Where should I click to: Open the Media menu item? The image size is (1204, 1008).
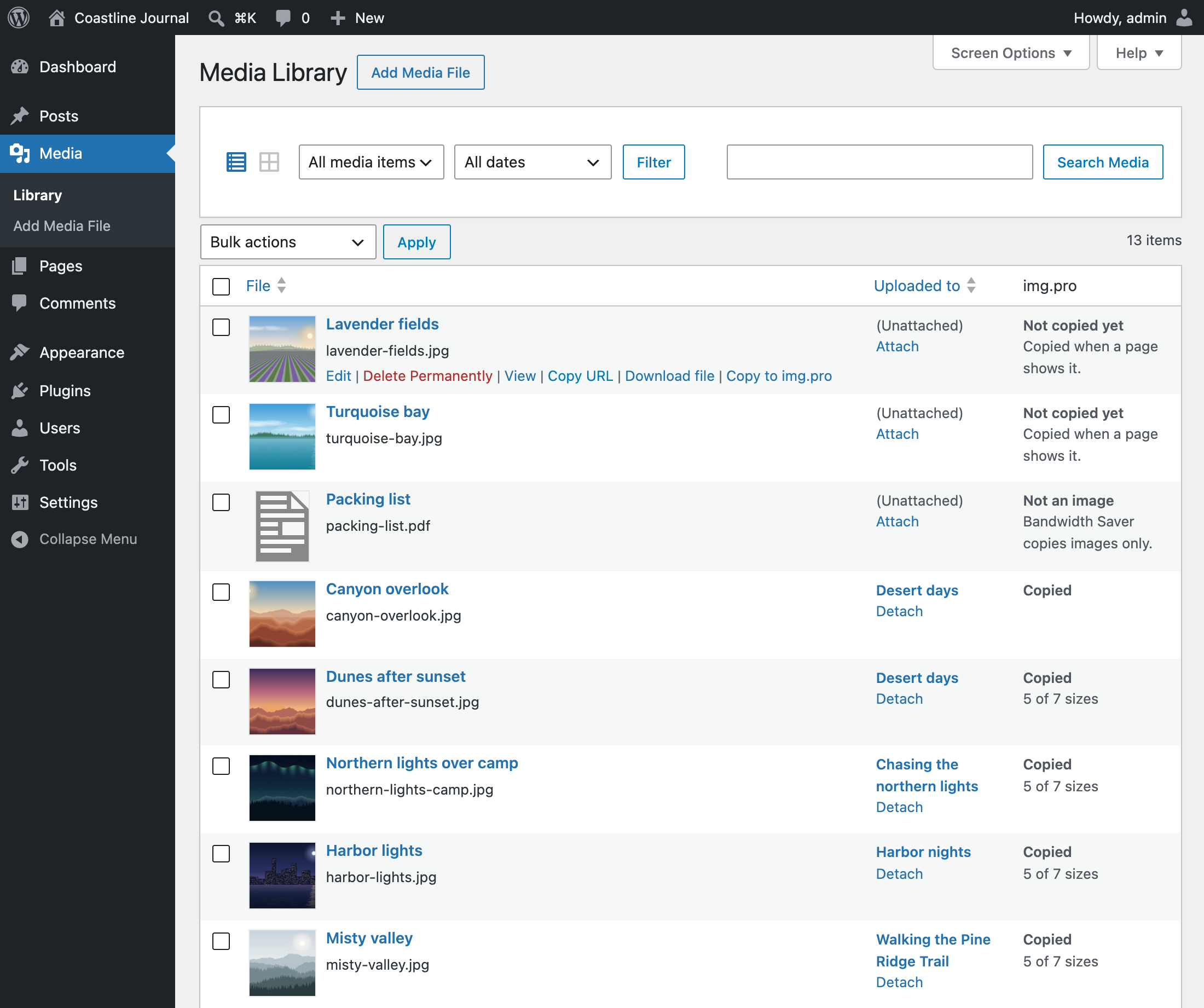pyautogui.click(x=87, y=154)
